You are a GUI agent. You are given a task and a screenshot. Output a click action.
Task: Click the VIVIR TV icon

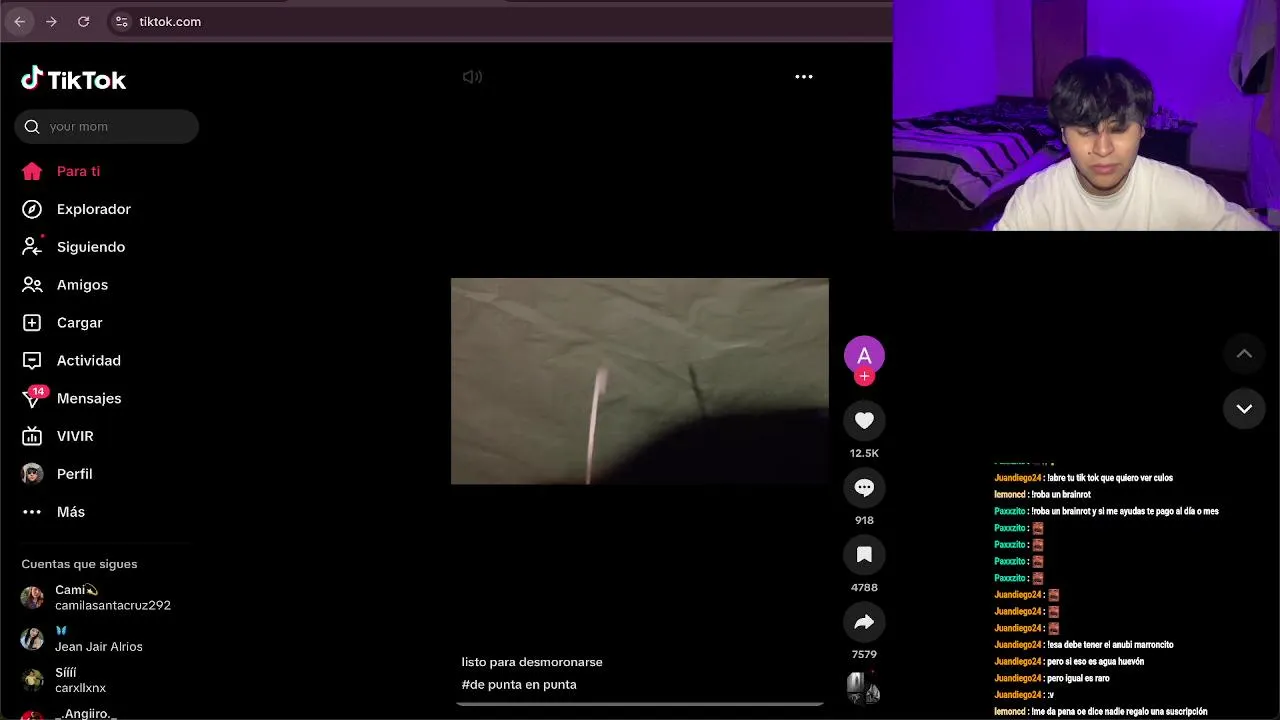tap(32, 436)
